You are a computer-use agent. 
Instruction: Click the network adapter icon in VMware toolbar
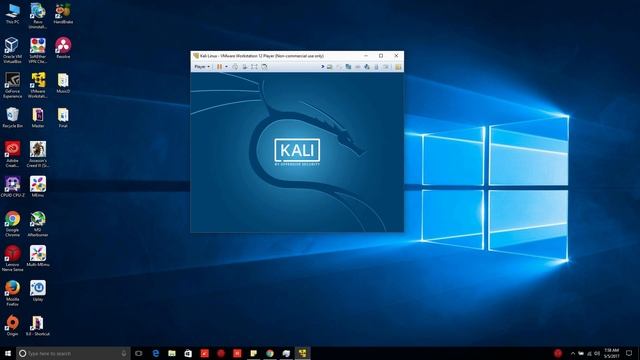pyautogui.click(x=348, y=67)
